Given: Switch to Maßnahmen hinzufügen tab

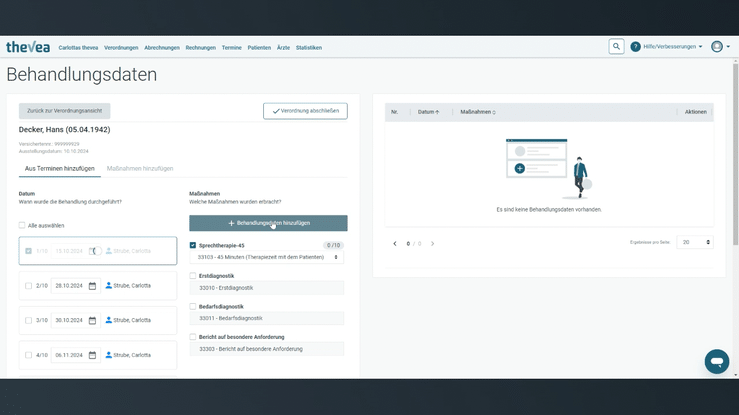Looking at the screenshot, I should (140, 169).
